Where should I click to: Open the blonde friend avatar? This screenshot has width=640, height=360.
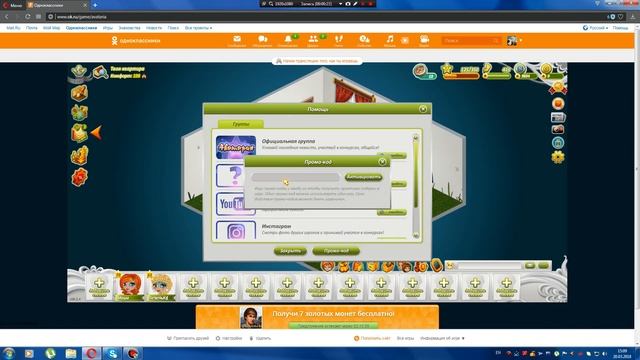click(161, 285)
